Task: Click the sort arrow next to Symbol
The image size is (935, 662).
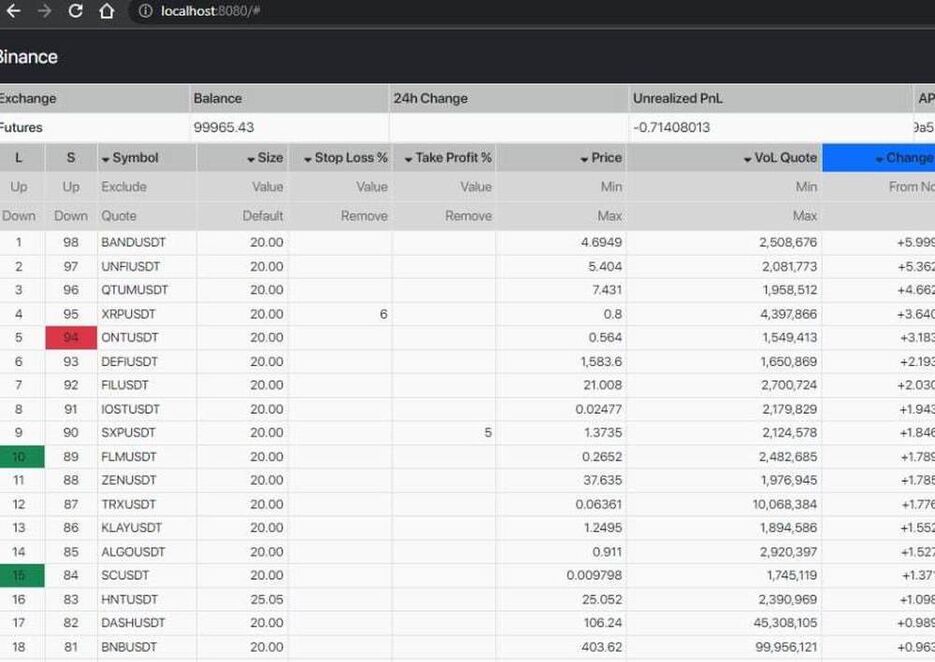Action: (106, 159)
